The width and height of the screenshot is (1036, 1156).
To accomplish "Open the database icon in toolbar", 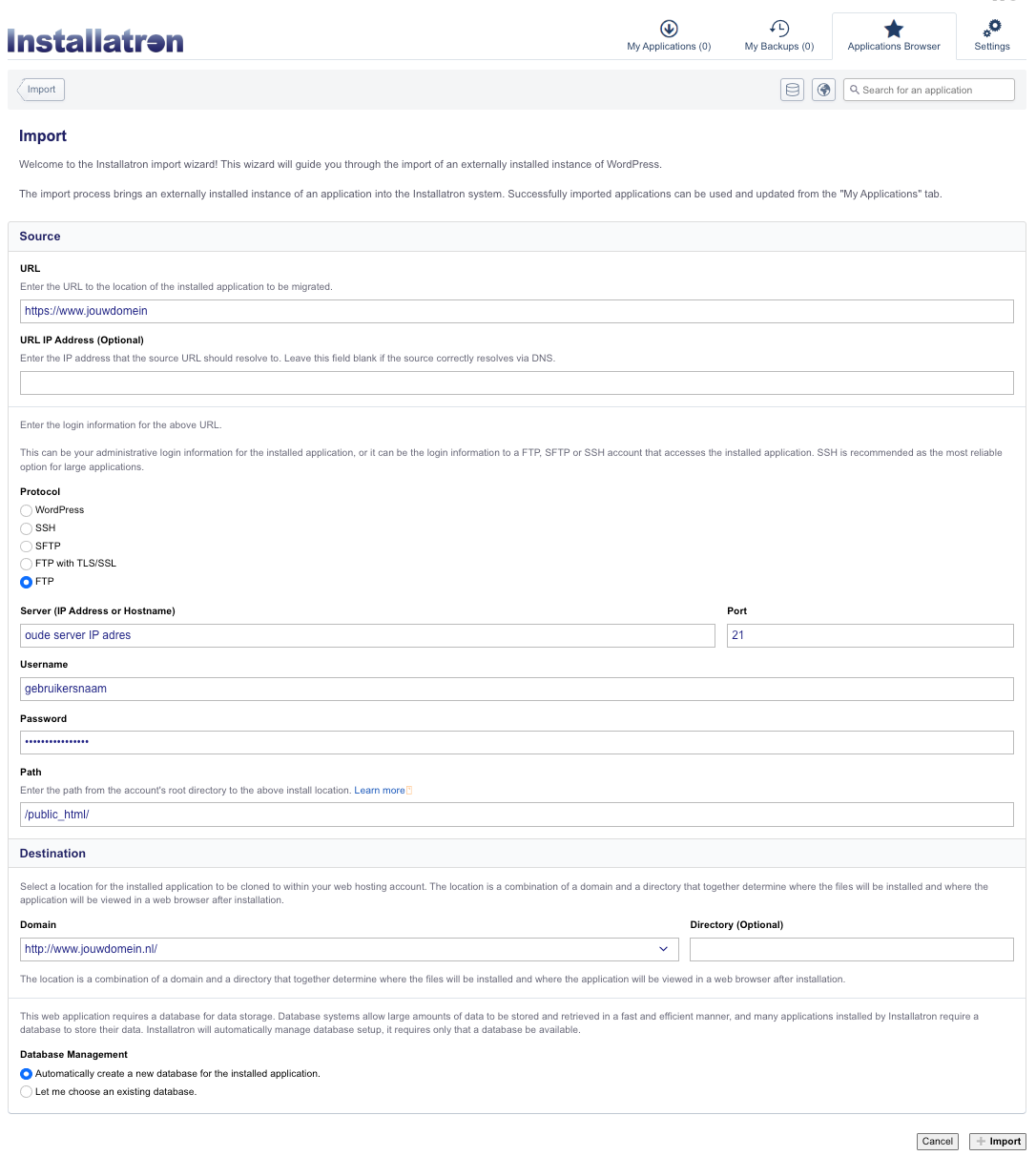I will 792,90.
